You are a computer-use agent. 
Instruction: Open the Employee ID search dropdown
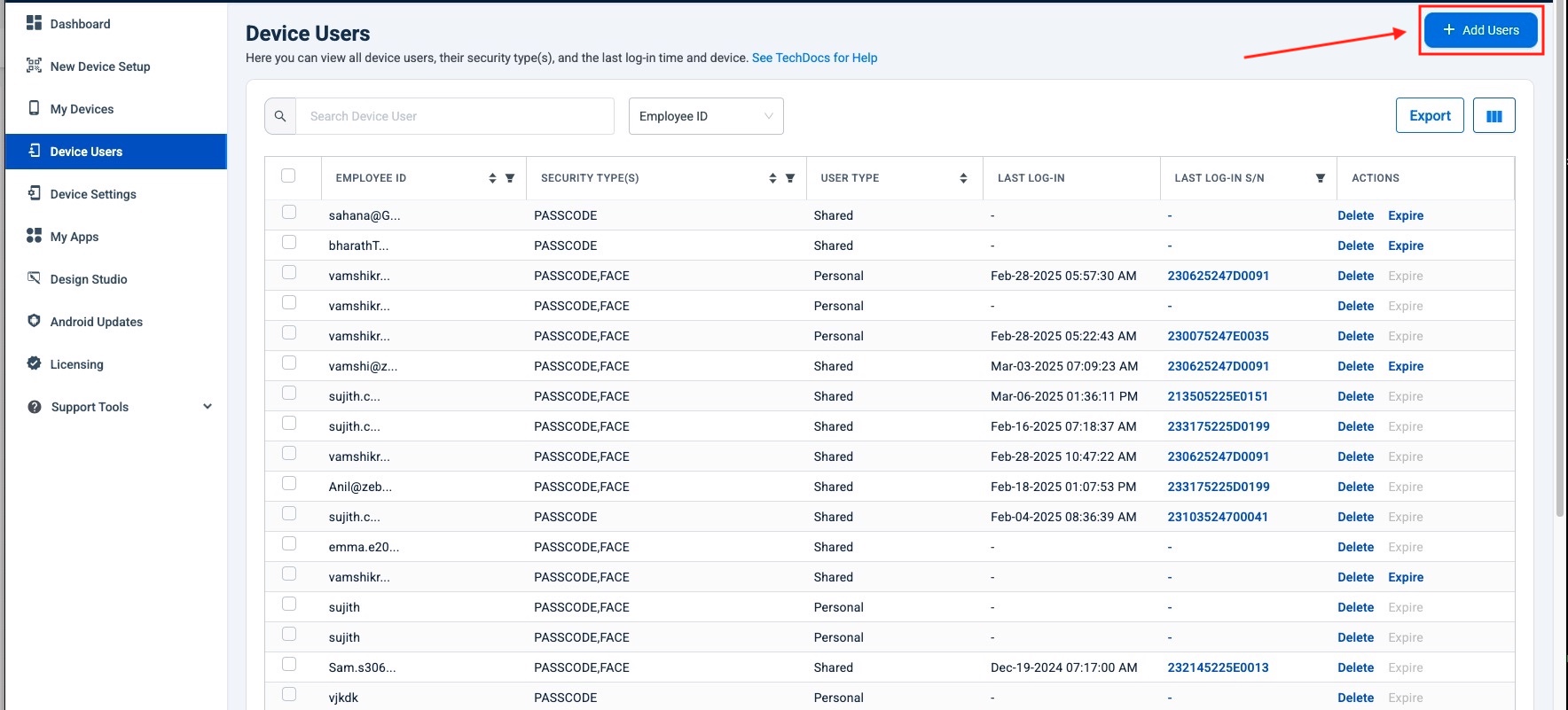pyautogui.click(x=705, y=116)
